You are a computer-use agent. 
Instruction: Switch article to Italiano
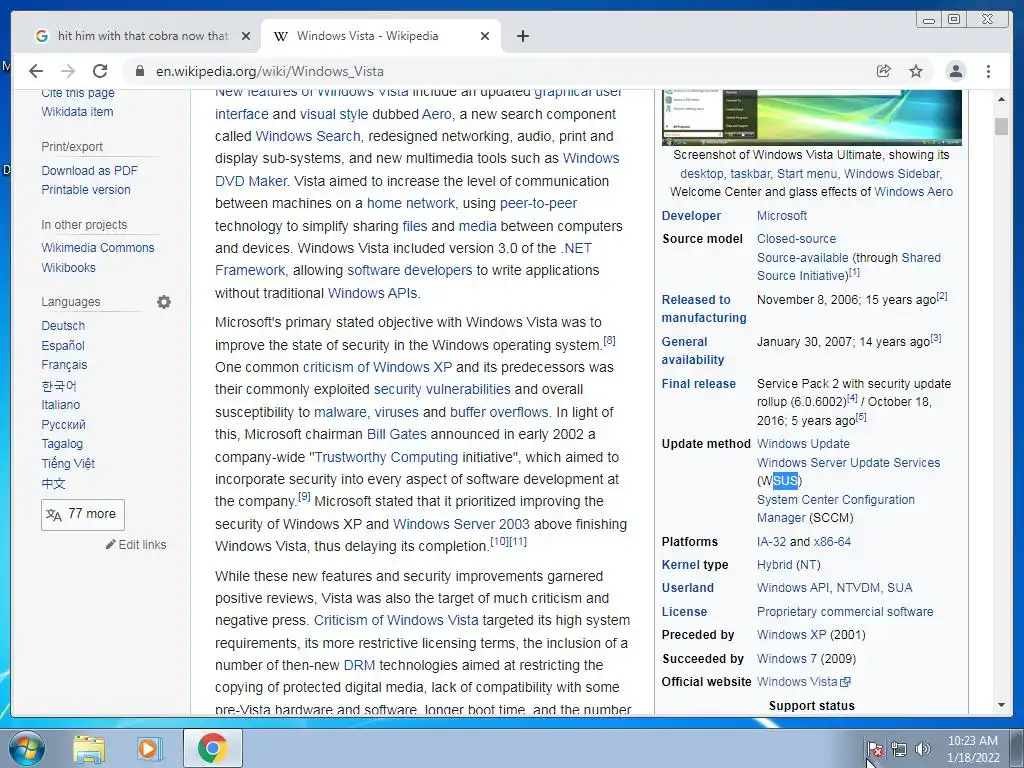[60, 404]
